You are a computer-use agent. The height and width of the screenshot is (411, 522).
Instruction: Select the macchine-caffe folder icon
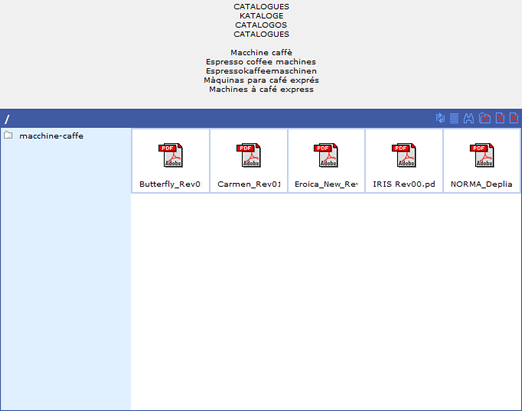pos(8,135)
